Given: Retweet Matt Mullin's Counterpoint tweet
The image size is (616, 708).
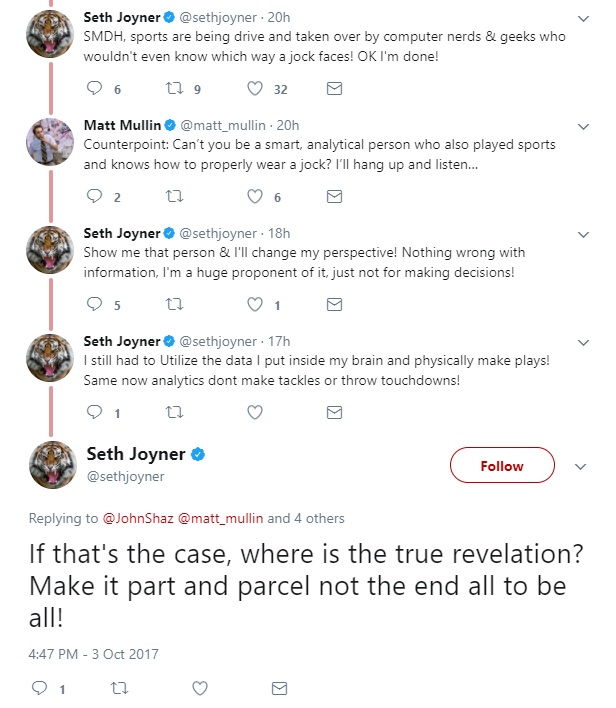Looking at the screenshot, I should tap(175, 196).
